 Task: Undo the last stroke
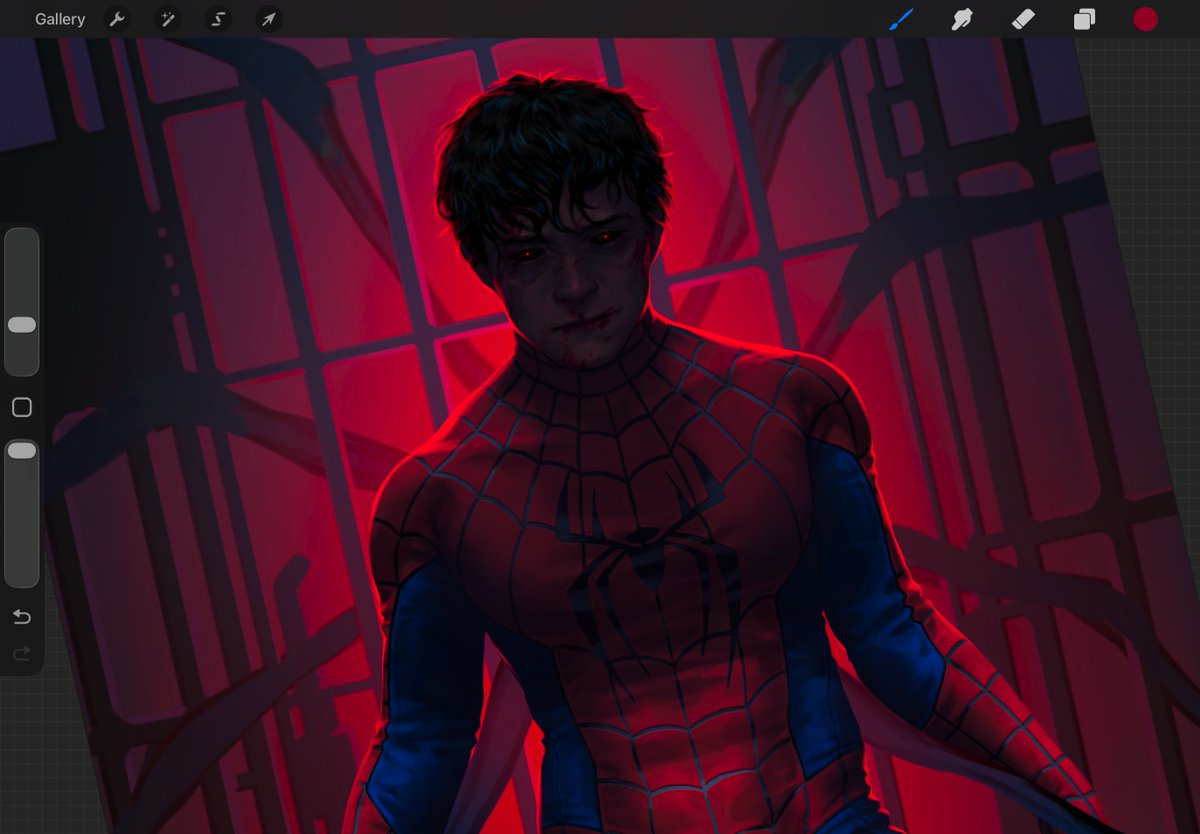[x=22, y=617]
